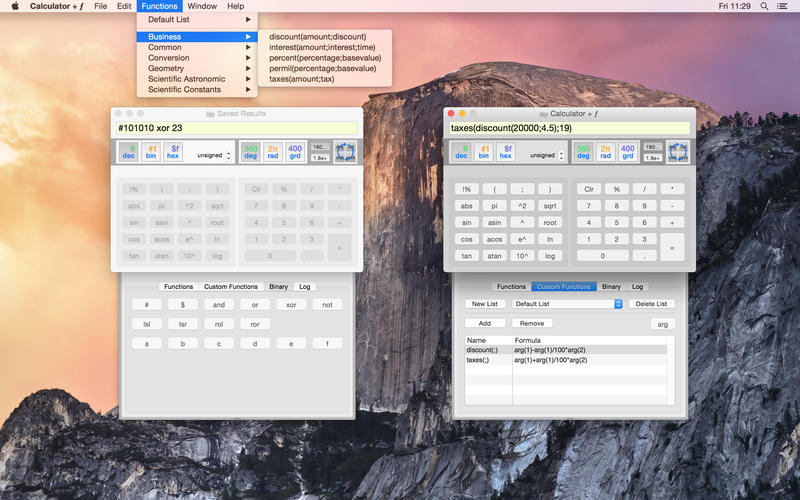This screenshot has width=800, height=500.
Task: Click the atan key in Calculator + f window
Action: point(494,256)
